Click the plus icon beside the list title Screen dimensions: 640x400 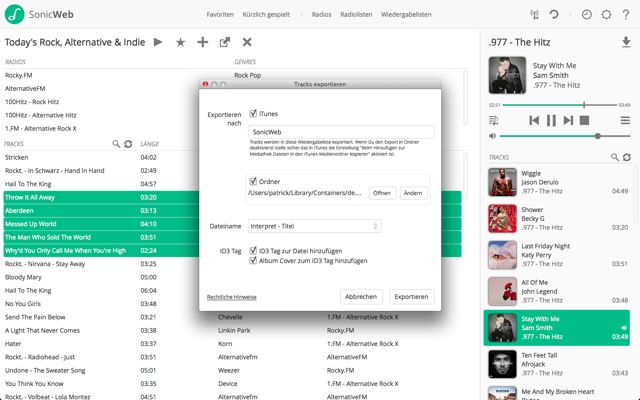(x=202, y=42)
